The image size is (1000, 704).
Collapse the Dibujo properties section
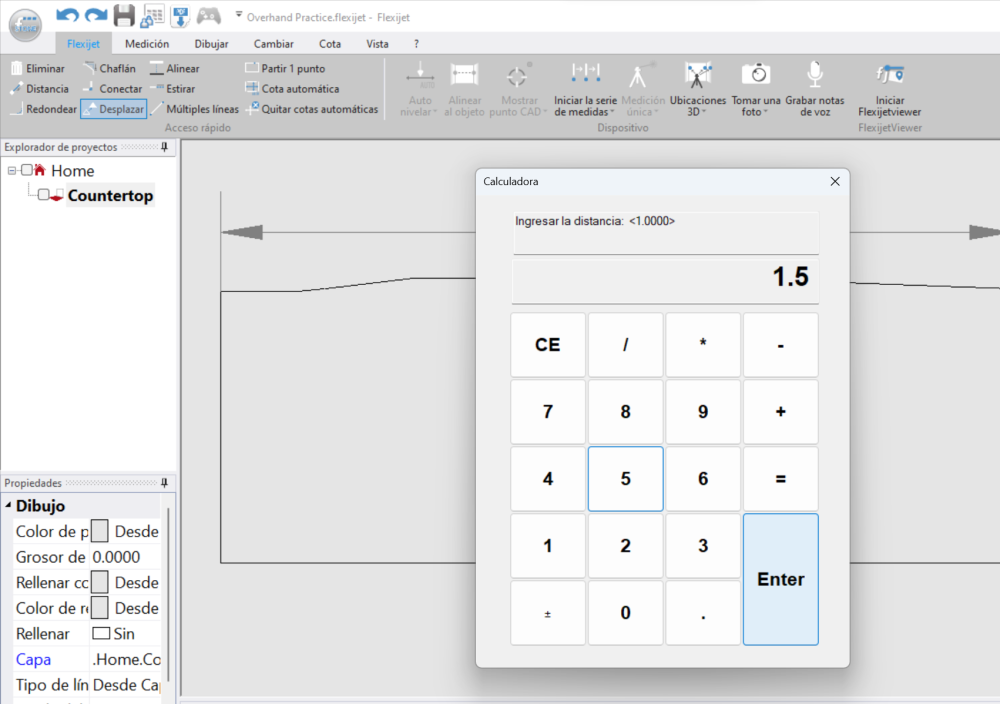pos(7,506)
